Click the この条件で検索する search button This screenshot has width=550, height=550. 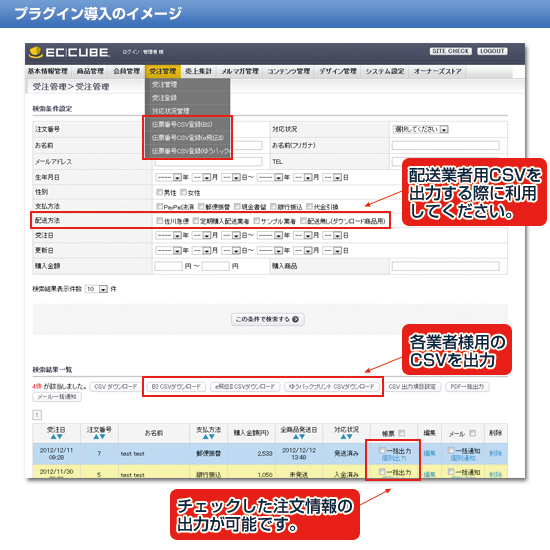tap(268, 319)
